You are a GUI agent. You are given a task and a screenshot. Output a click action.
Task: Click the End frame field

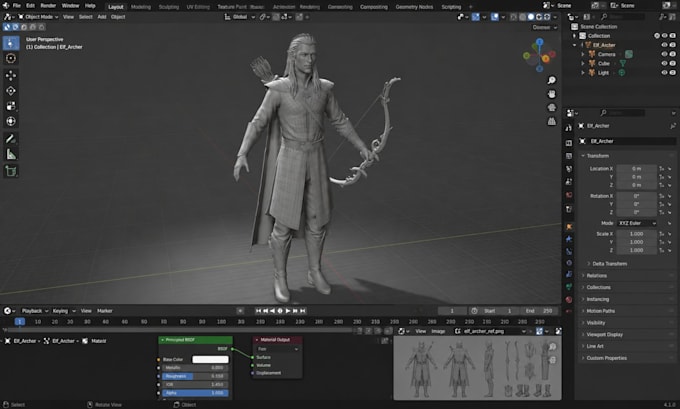click(x=540, y=311)
